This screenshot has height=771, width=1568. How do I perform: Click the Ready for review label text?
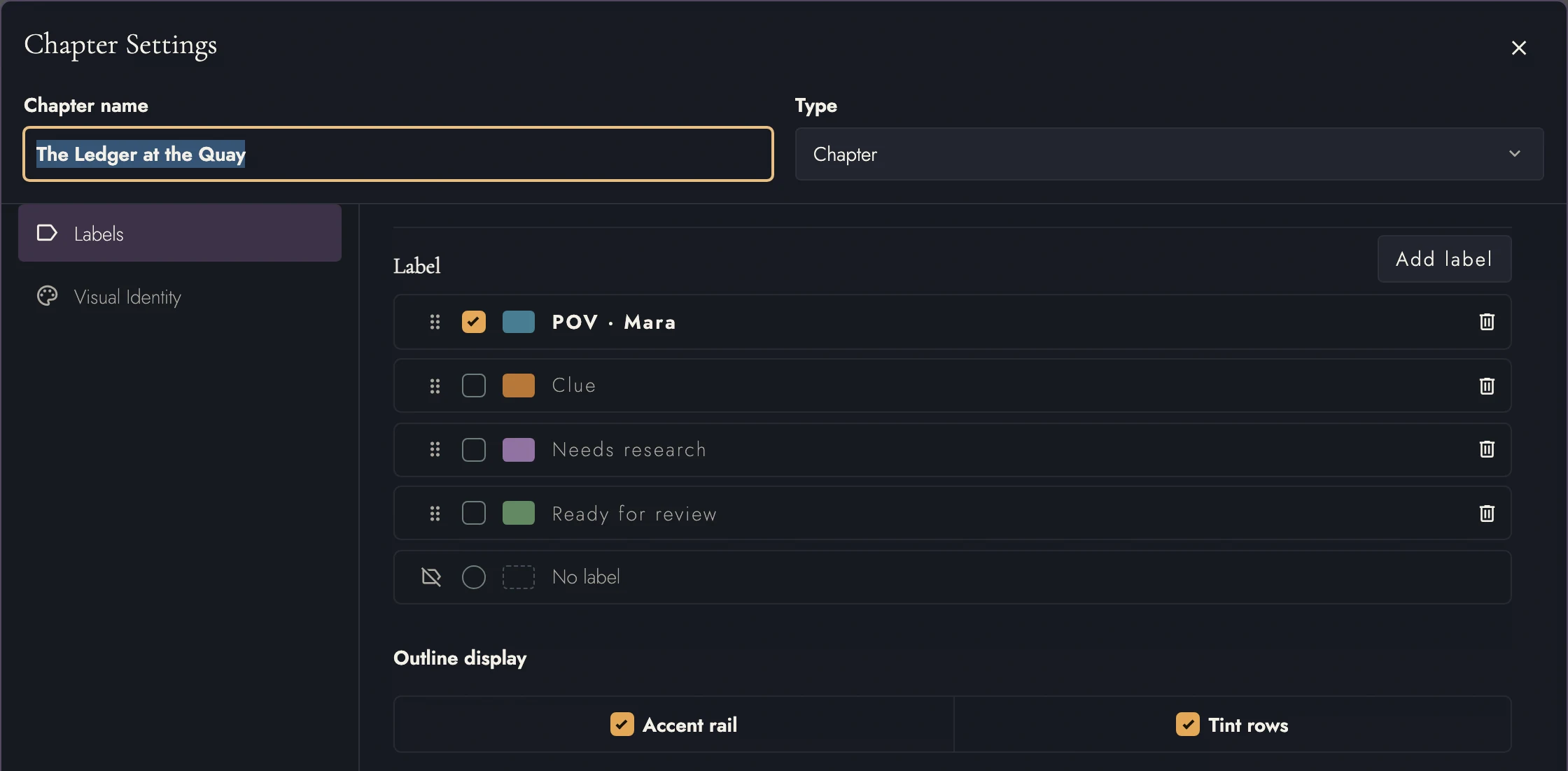point(634,514)
